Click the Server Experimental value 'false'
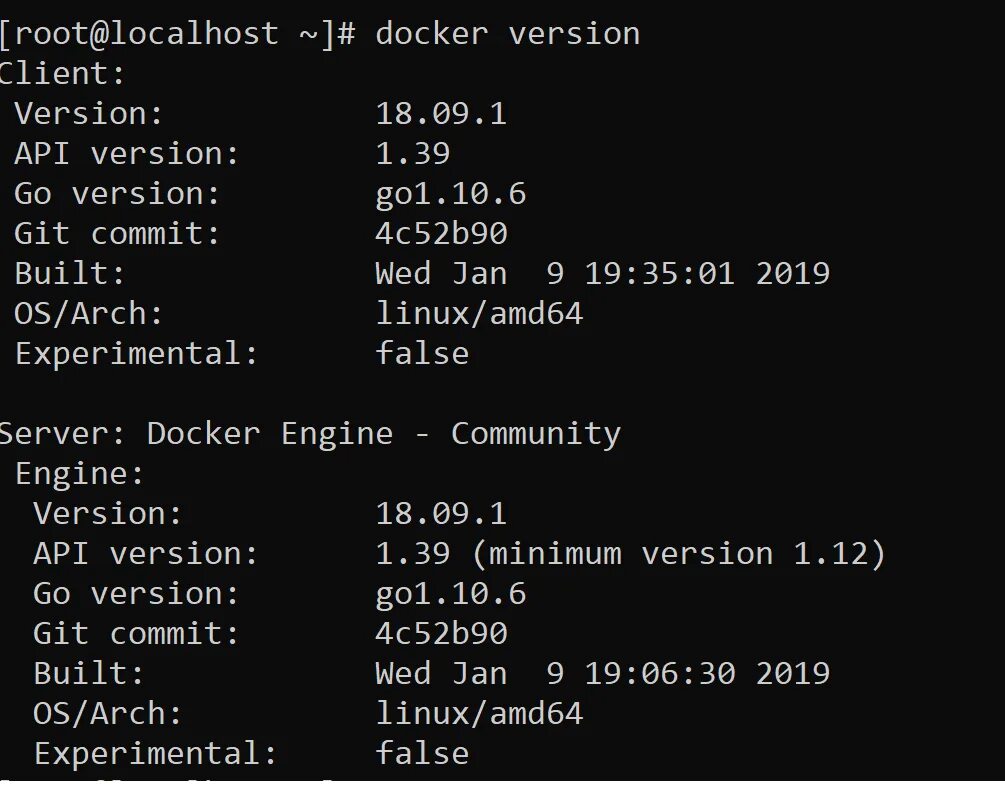 (422, 753)
